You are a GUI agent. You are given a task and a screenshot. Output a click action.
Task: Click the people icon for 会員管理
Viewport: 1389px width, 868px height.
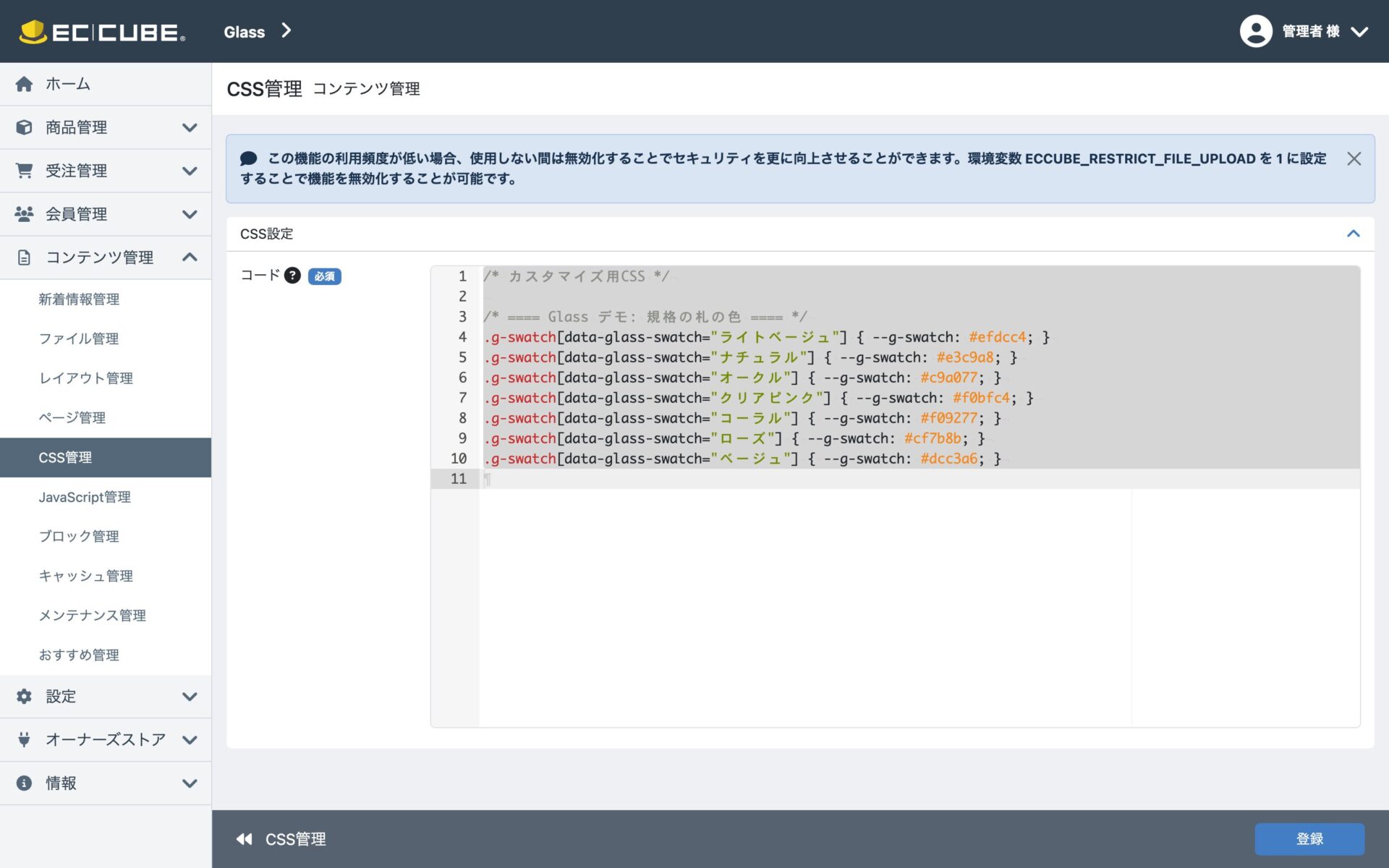pyautogui.click(x=24, y=214)
